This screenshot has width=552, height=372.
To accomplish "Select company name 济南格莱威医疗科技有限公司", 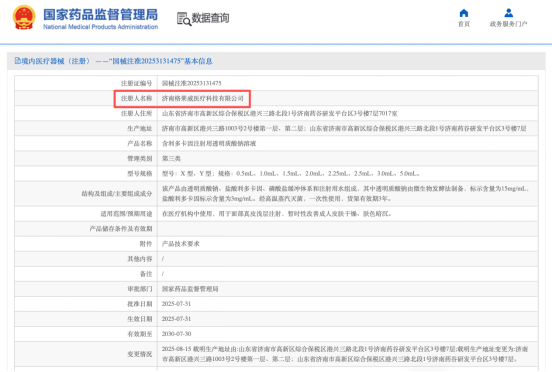I will pos(203,98).
